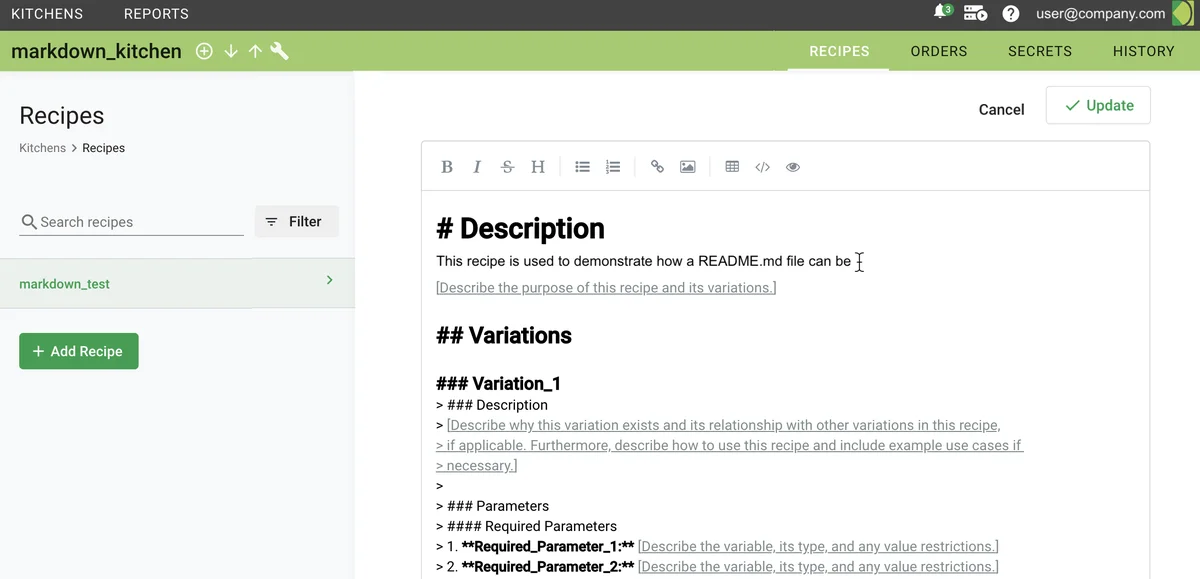Click the strikethrough toolbar icon
Image resolution: width=1200 pixels, height=579 pixels.
tap(507, 167)
